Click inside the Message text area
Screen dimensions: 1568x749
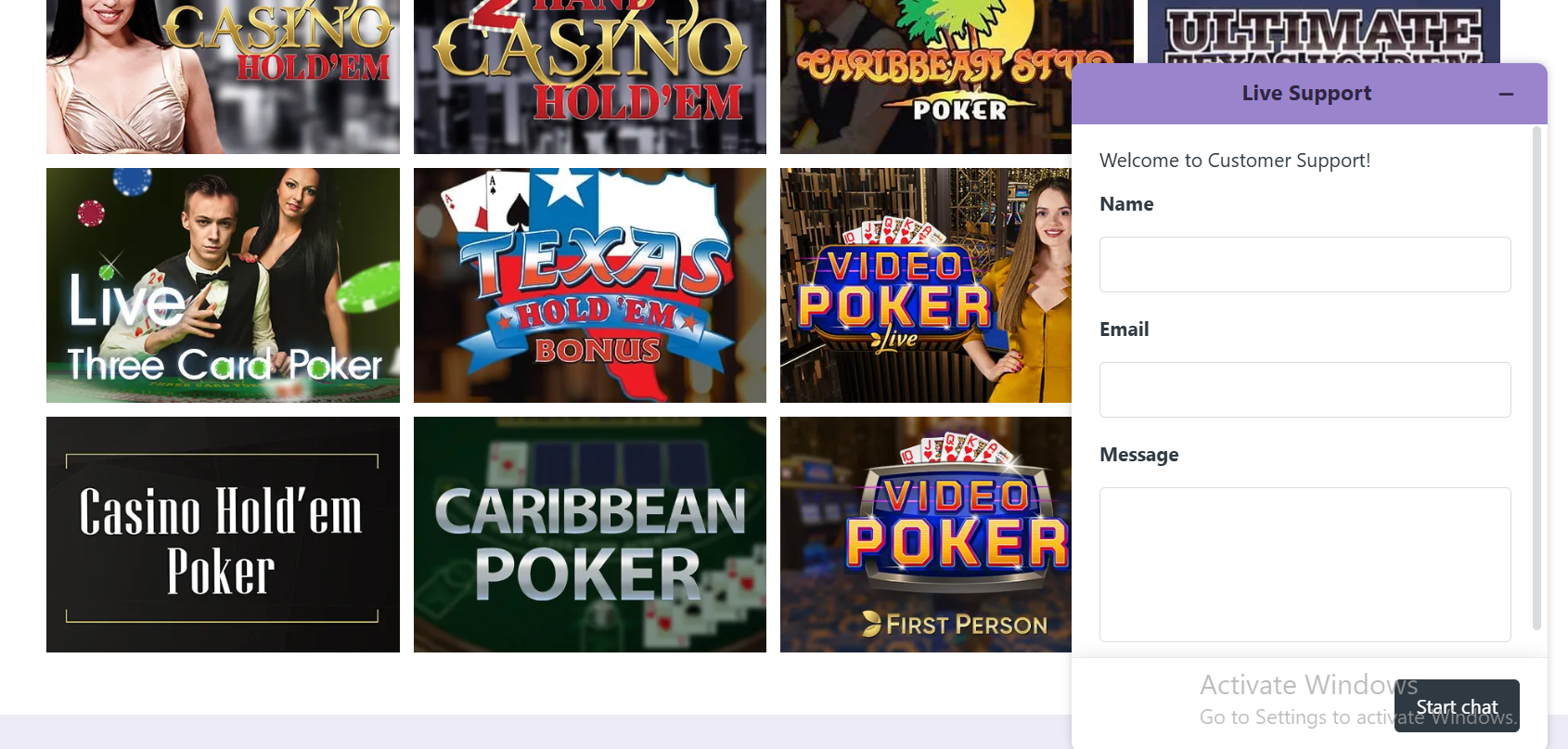pos(1305,564)
